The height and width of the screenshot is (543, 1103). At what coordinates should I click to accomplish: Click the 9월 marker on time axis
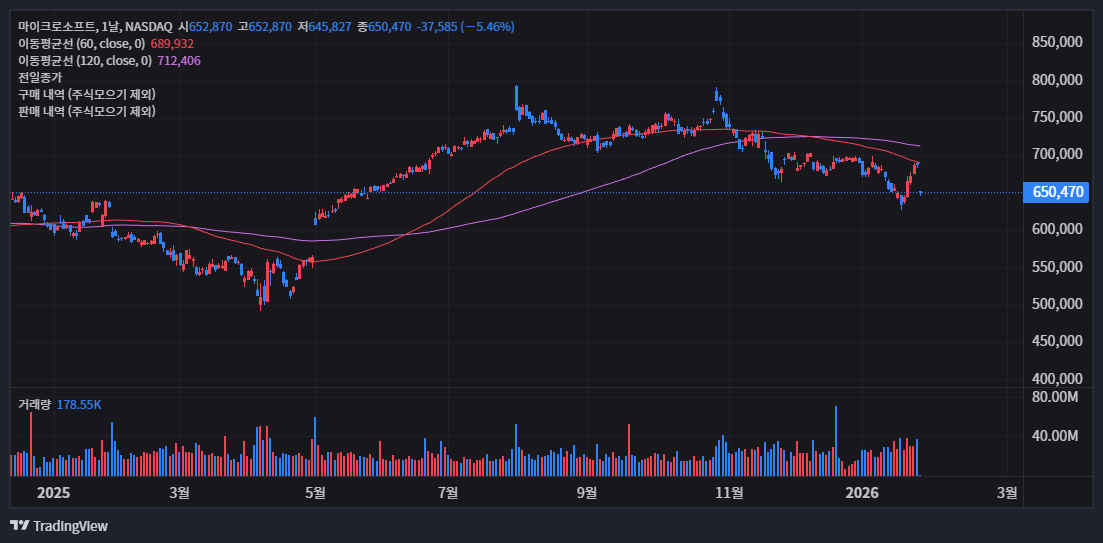coord(588,492)
